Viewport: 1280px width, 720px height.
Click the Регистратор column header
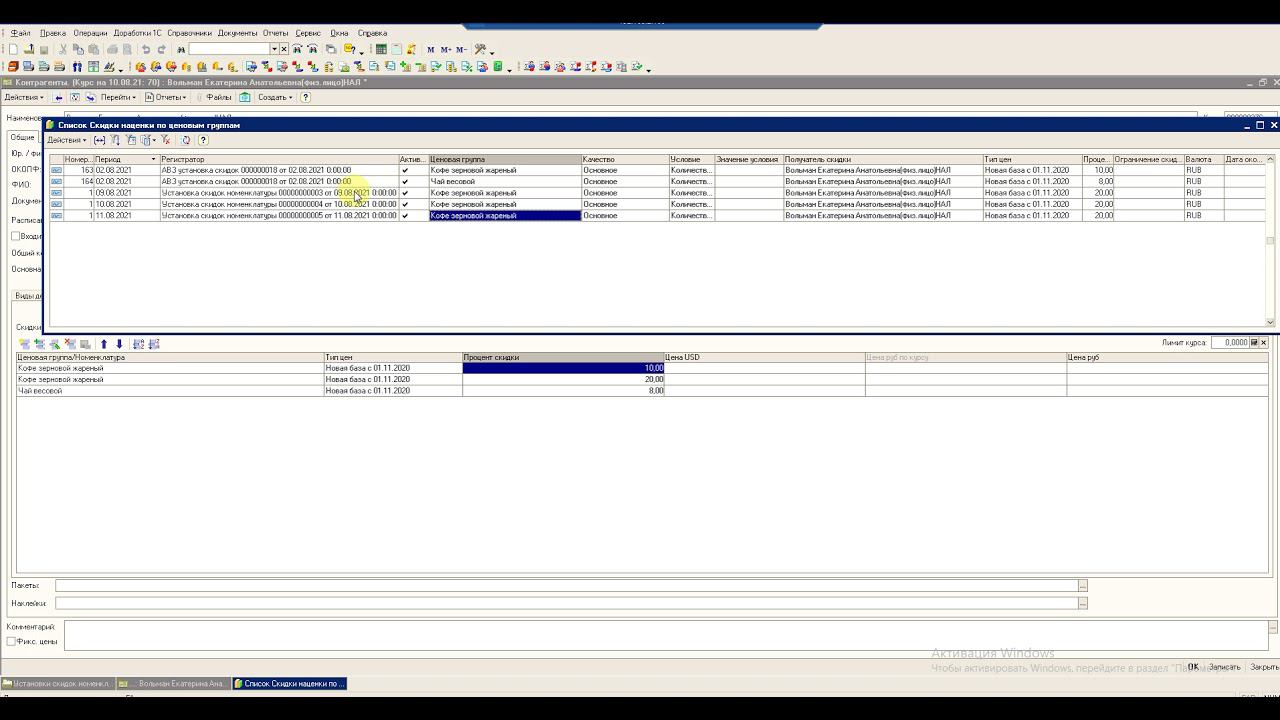(279, 159)
